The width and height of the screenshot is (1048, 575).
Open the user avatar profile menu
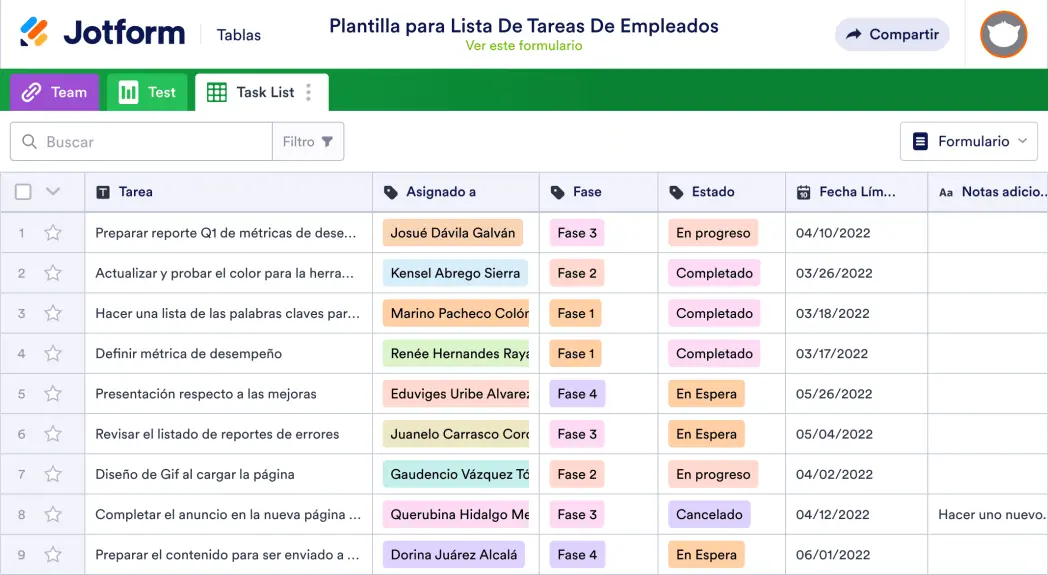point(1003,35)
